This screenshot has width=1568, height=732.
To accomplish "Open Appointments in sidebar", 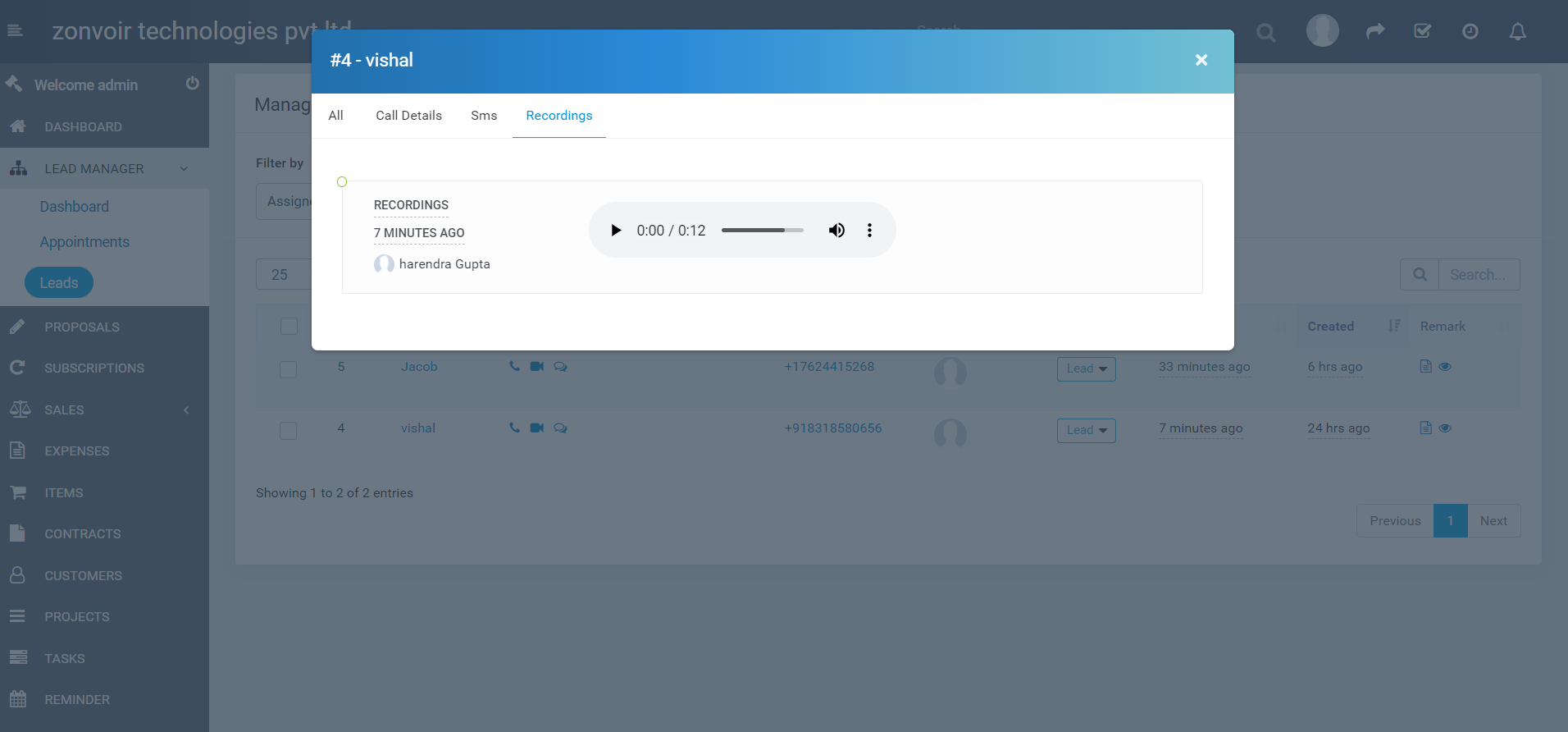I will tap(84, 242).
